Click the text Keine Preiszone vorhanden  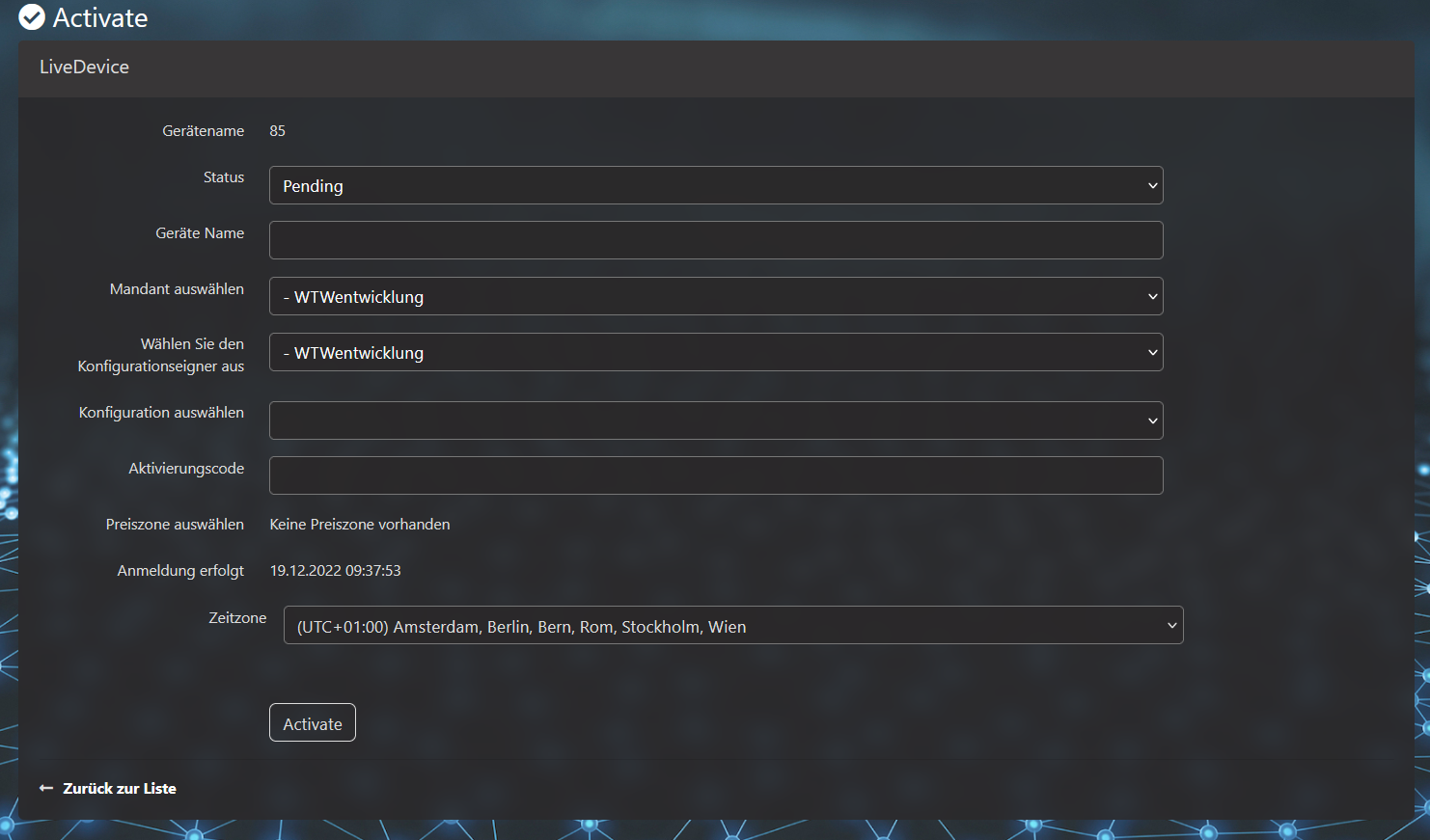click(360, 525)
